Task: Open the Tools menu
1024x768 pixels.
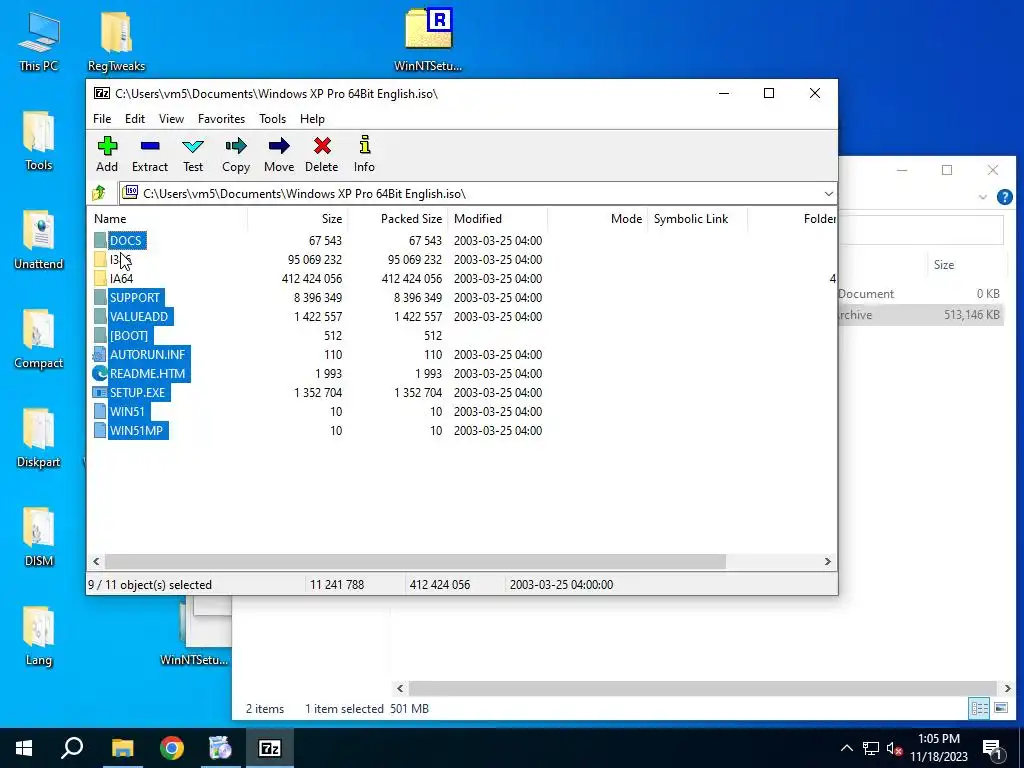Action: pos(272,119)
